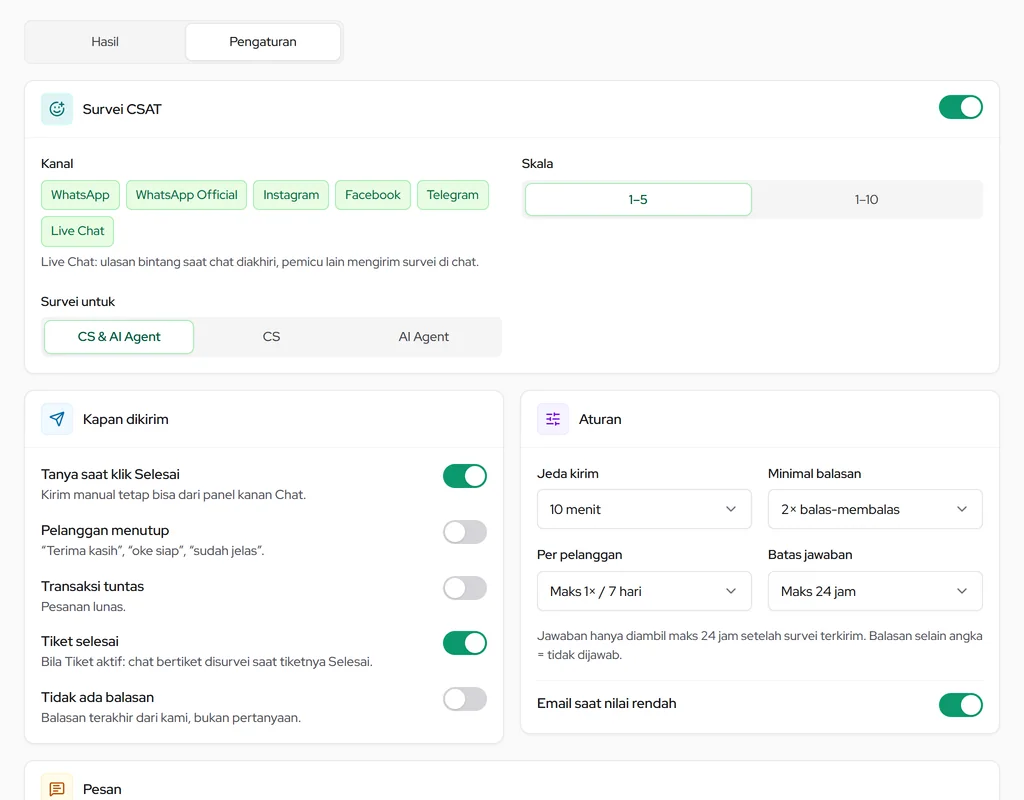Select the Pengaturan tab
Image resolution: width=1024 pixels, height=800 pixels.
263,42
